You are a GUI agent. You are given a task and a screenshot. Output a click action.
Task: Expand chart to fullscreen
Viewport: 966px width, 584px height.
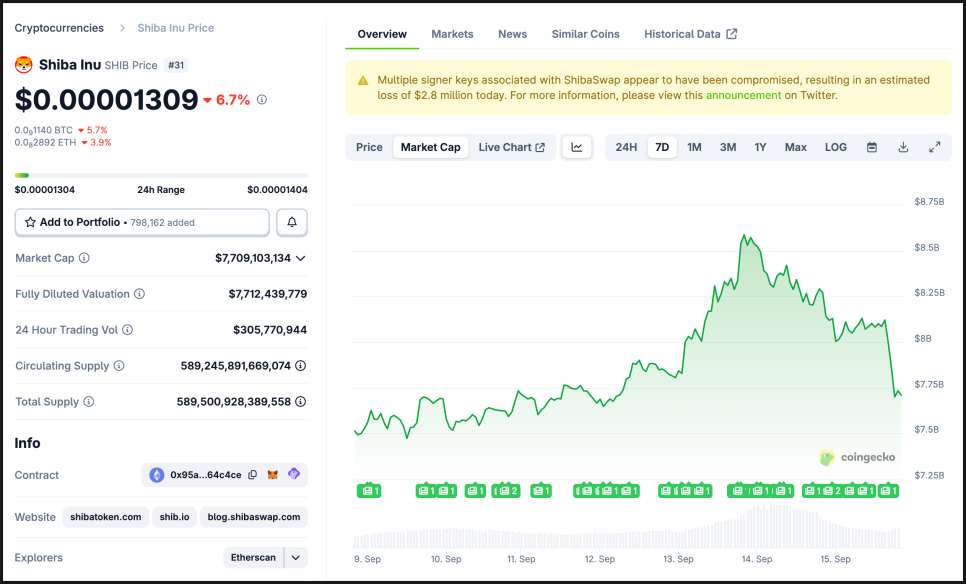tap(935, 147)
